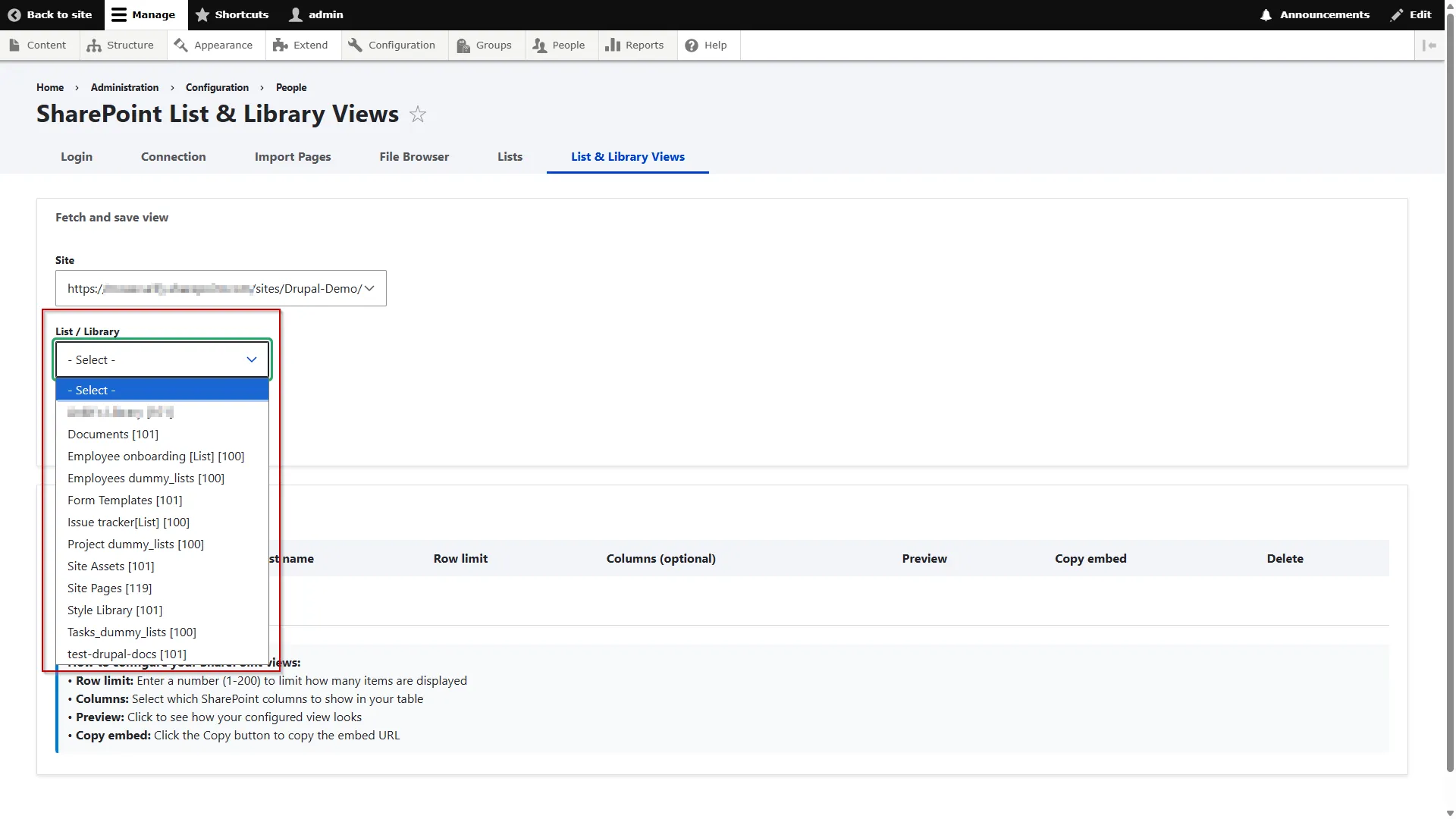This screenshot has width=1456, height=819.
Task: Switch to the Connection tab
Action: [173, 157]
